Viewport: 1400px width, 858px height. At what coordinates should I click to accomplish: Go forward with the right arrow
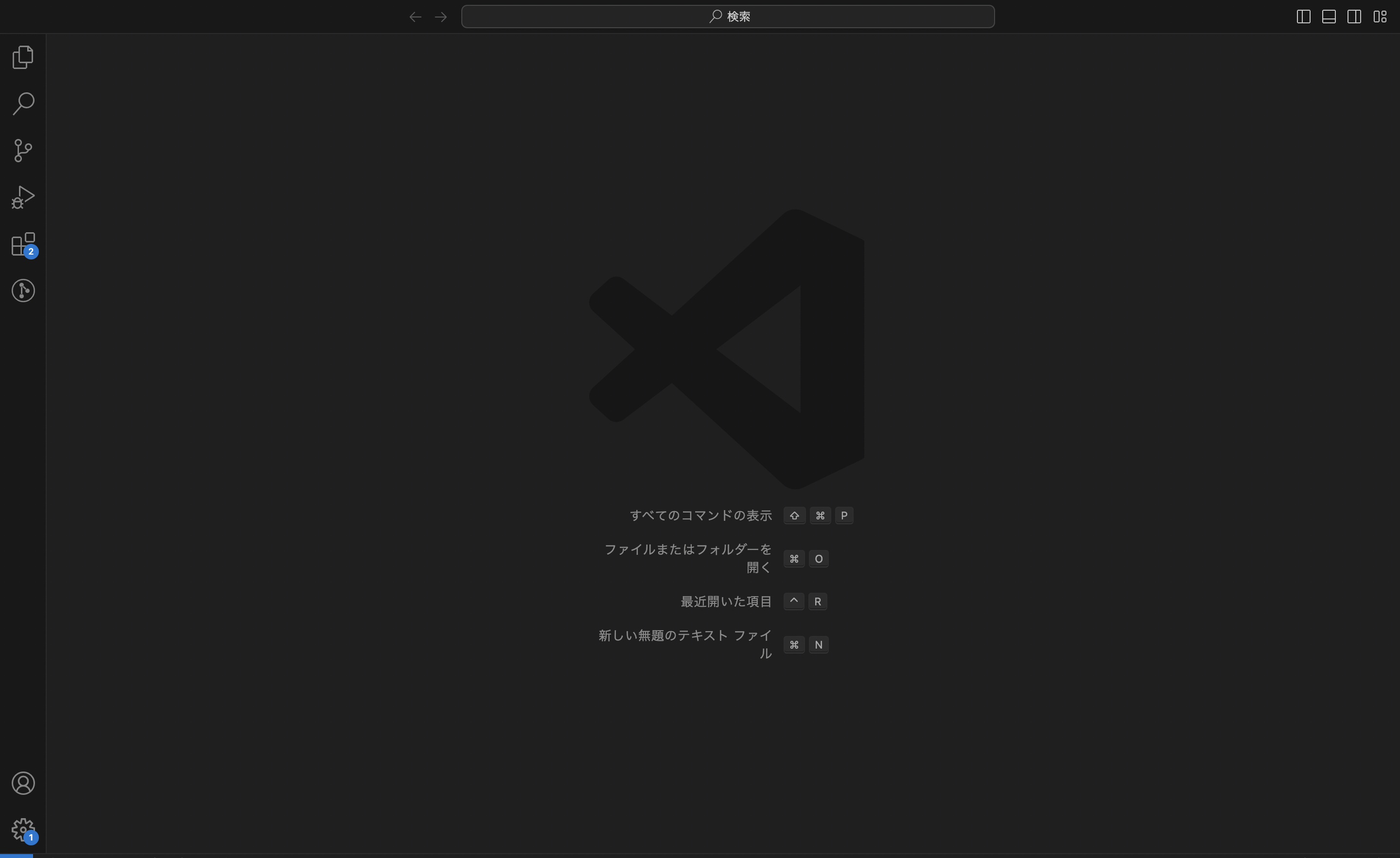tap(441, 17)
